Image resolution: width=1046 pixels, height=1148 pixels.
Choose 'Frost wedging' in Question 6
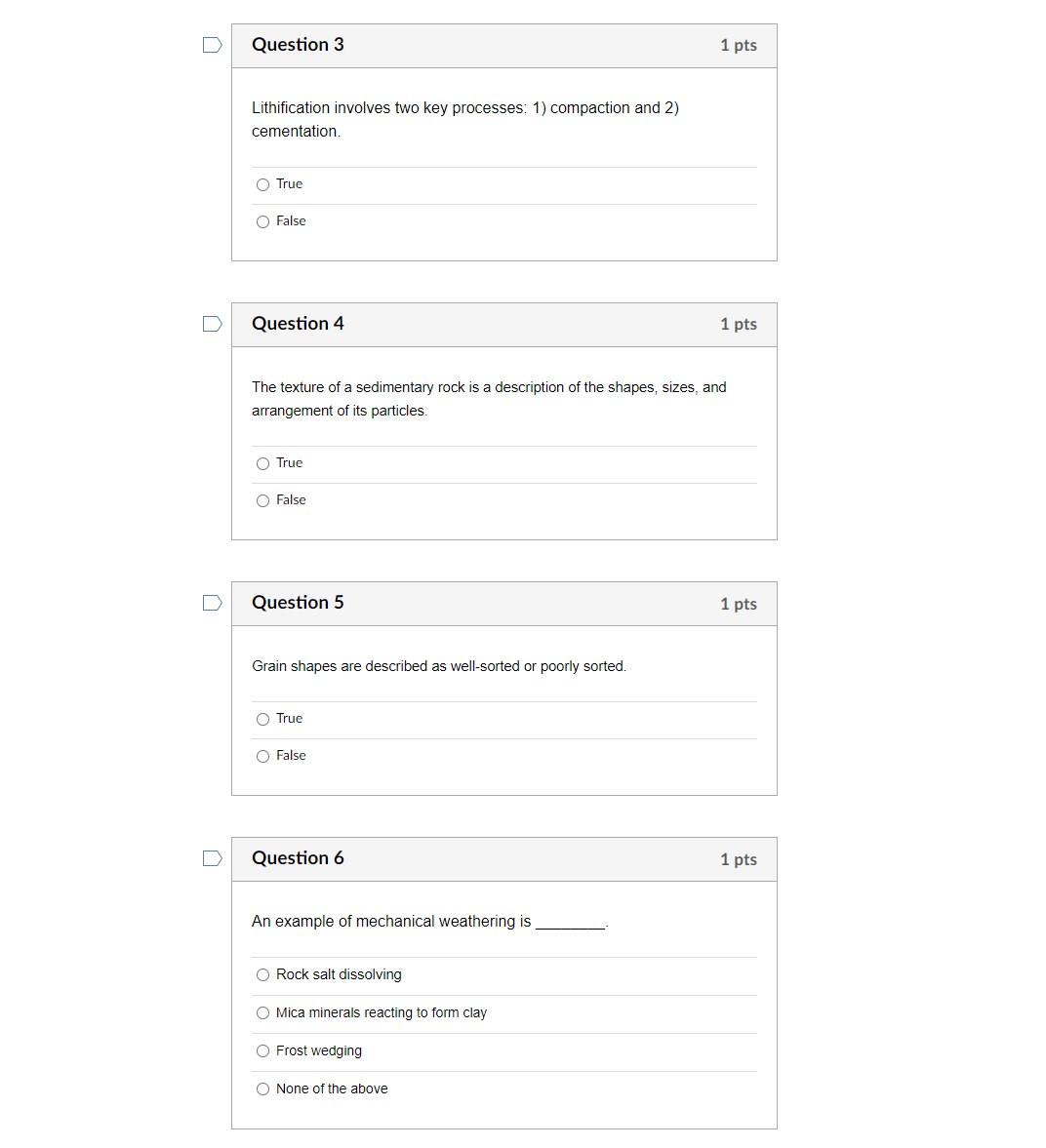click(x=262, y=1050)
